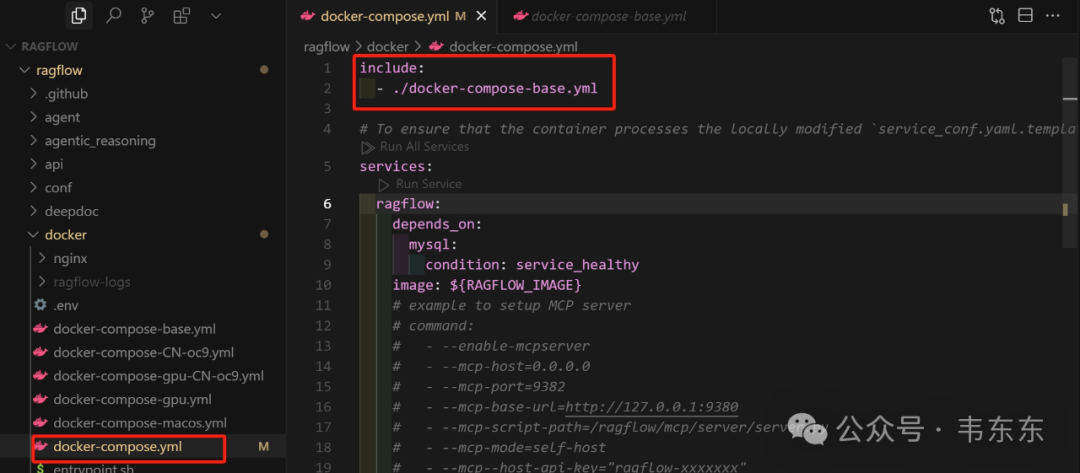Open the .env settings file
Image resolution: width=1080 pixels, height=473 pixels.
[x=65, y=305]
